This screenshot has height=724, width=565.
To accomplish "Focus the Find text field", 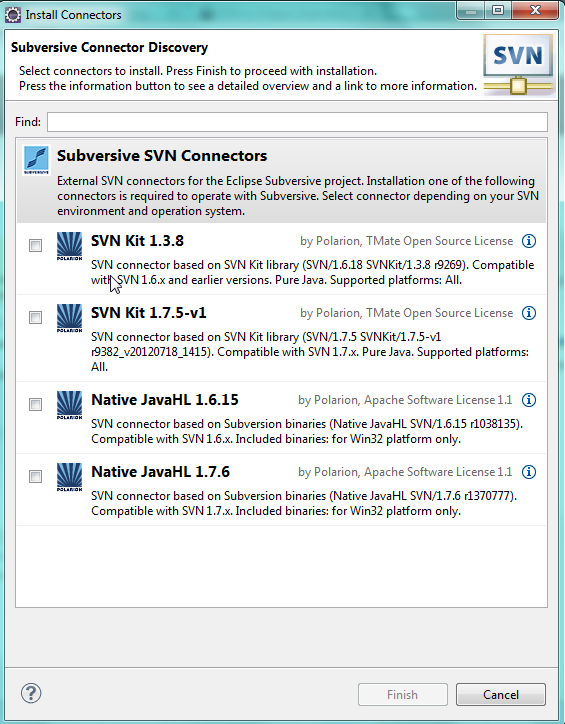I will coord(297,122).
